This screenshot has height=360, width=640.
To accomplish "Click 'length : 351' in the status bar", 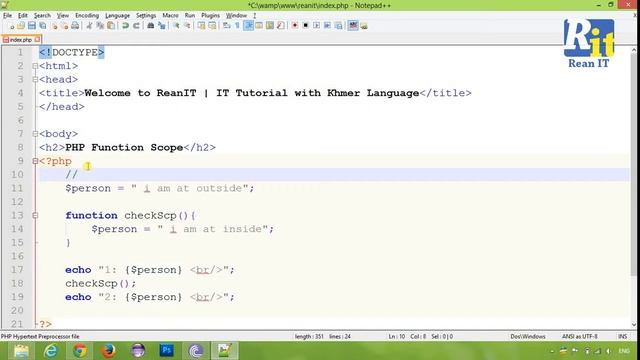I will point(309,336).
